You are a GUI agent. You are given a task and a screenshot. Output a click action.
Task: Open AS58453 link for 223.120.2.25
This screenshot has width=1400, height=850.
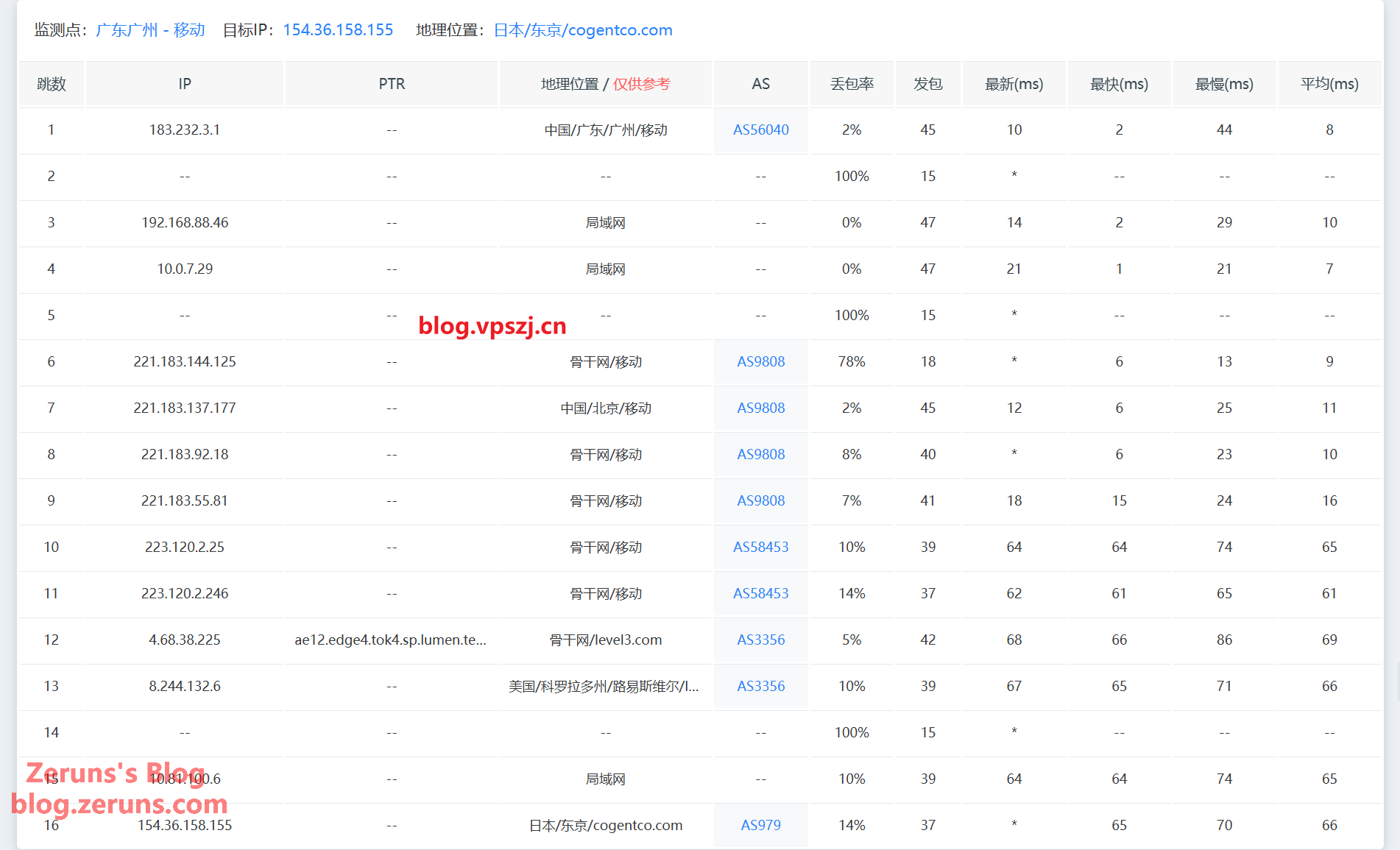pyautogui.click(x=760, y=548)
